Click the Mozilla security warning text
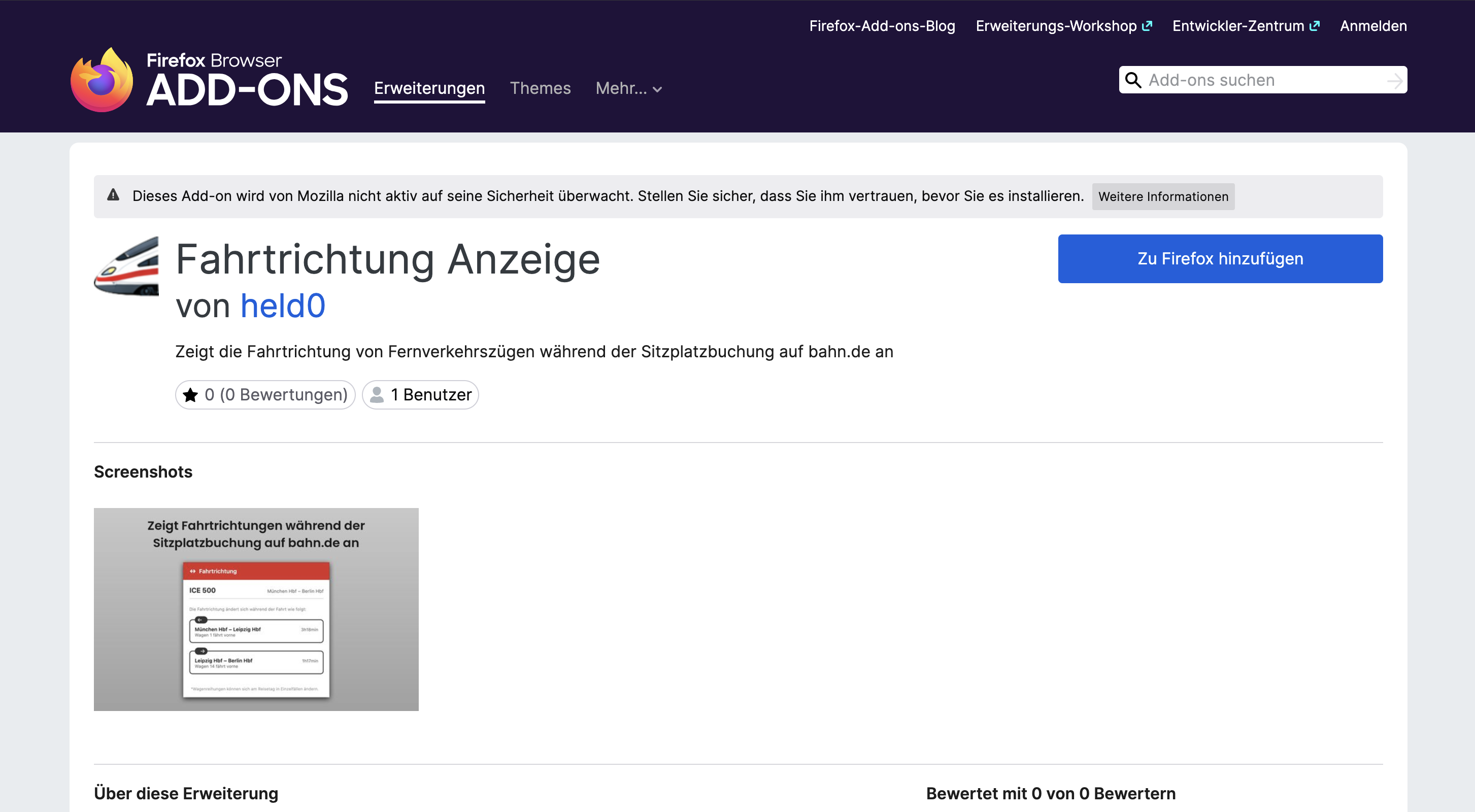The height and width of the screenshot is (812, 1475). (608, 196)
